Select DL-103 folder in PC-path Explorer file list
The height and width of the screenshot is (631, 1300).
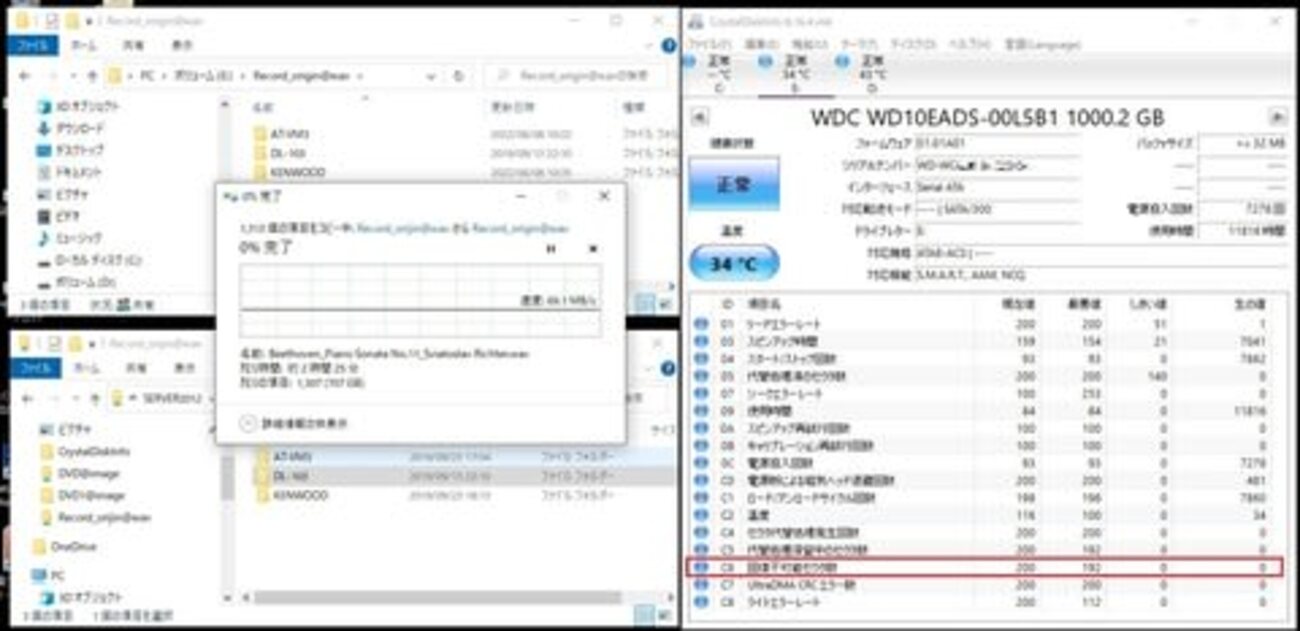click(x=279, y=153)
